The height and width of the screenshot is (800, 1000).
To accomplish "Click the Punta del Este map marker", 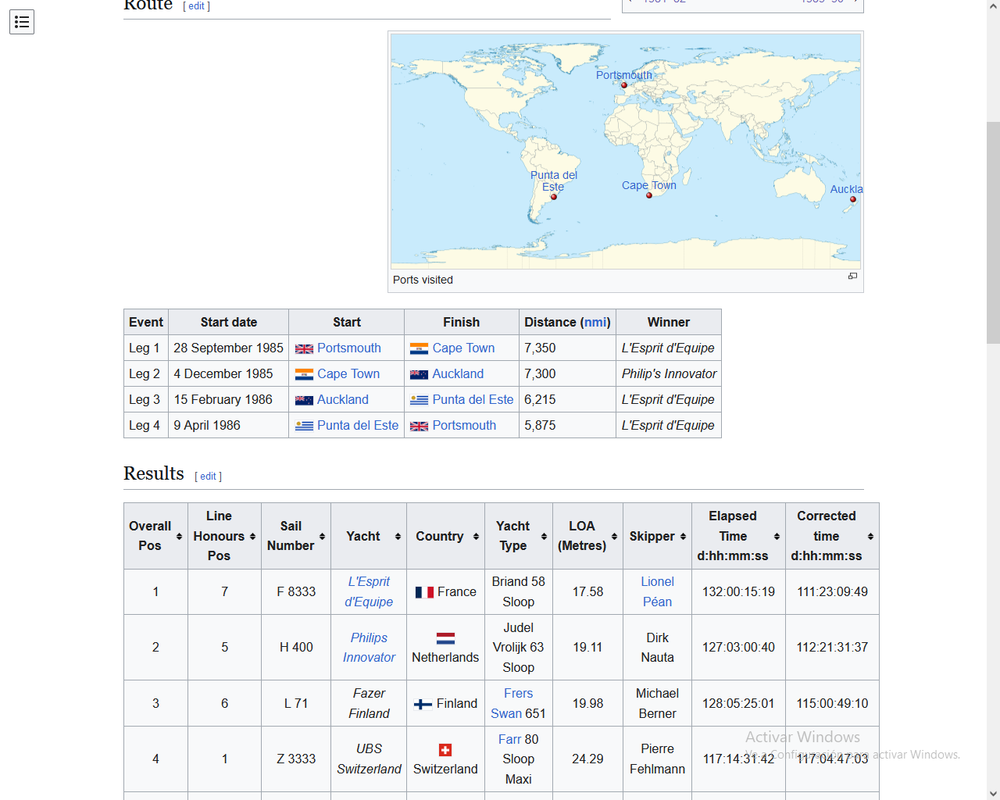I will pos(554,196).
